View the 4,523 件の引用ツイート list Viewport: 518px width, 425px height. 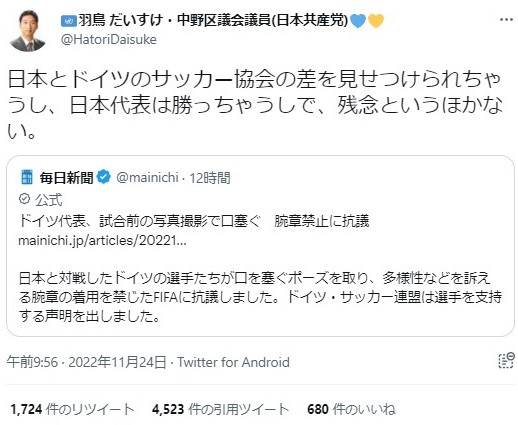(x=220, y=409)
